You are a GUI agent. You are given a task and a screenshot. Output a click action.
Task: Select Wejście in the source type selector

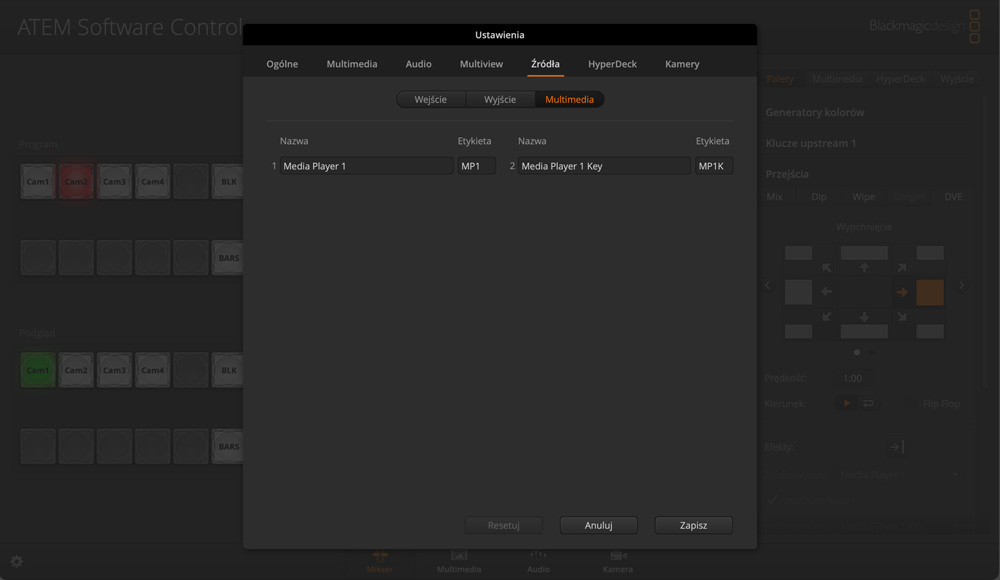[x=431, y=100]
